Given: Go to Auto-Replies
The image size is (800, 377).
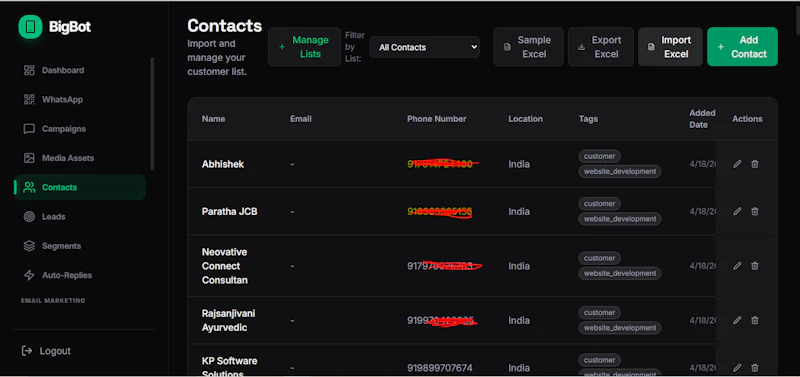Looking at the screenshot, I should coord(80,275).
